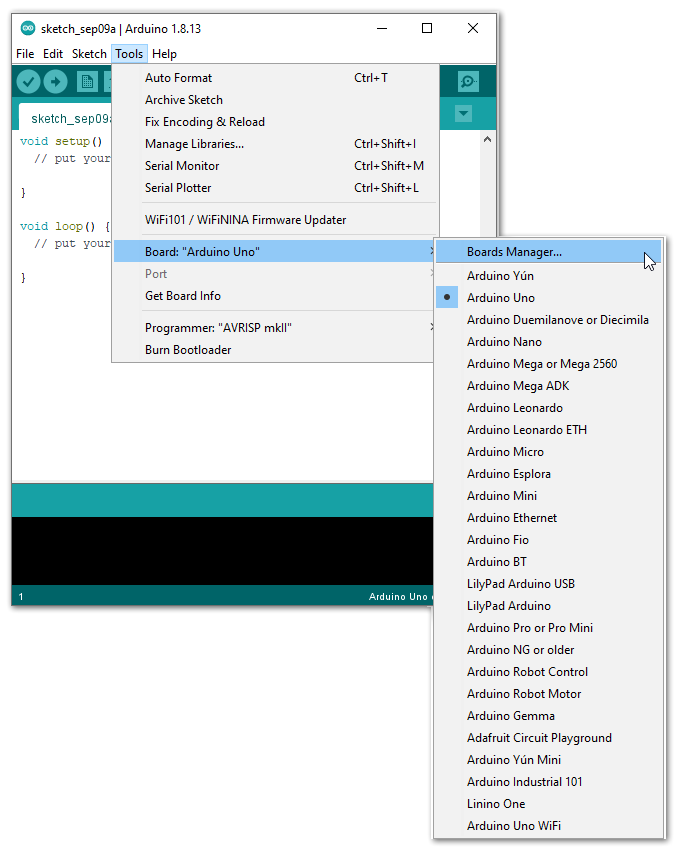Viewport: 680px width, 856px height.
Task: Open the tab dropdown arrow button
Action: pos(463,114)
